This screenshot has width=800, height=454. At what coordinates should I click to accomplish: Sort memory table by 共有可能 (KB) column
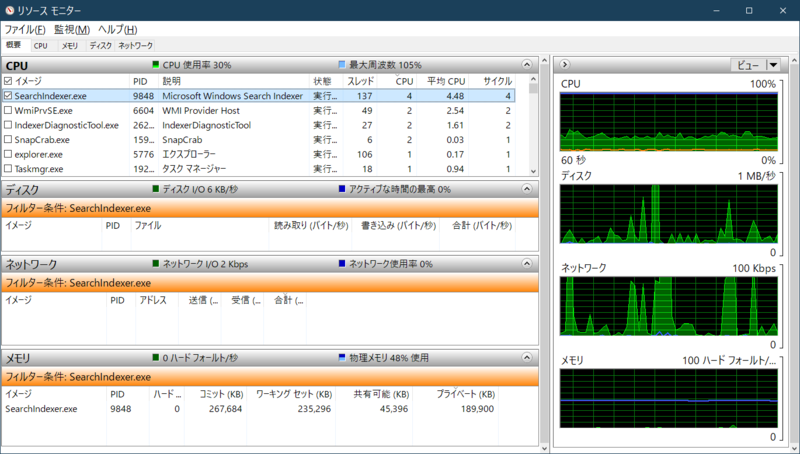tap(381, 394)
